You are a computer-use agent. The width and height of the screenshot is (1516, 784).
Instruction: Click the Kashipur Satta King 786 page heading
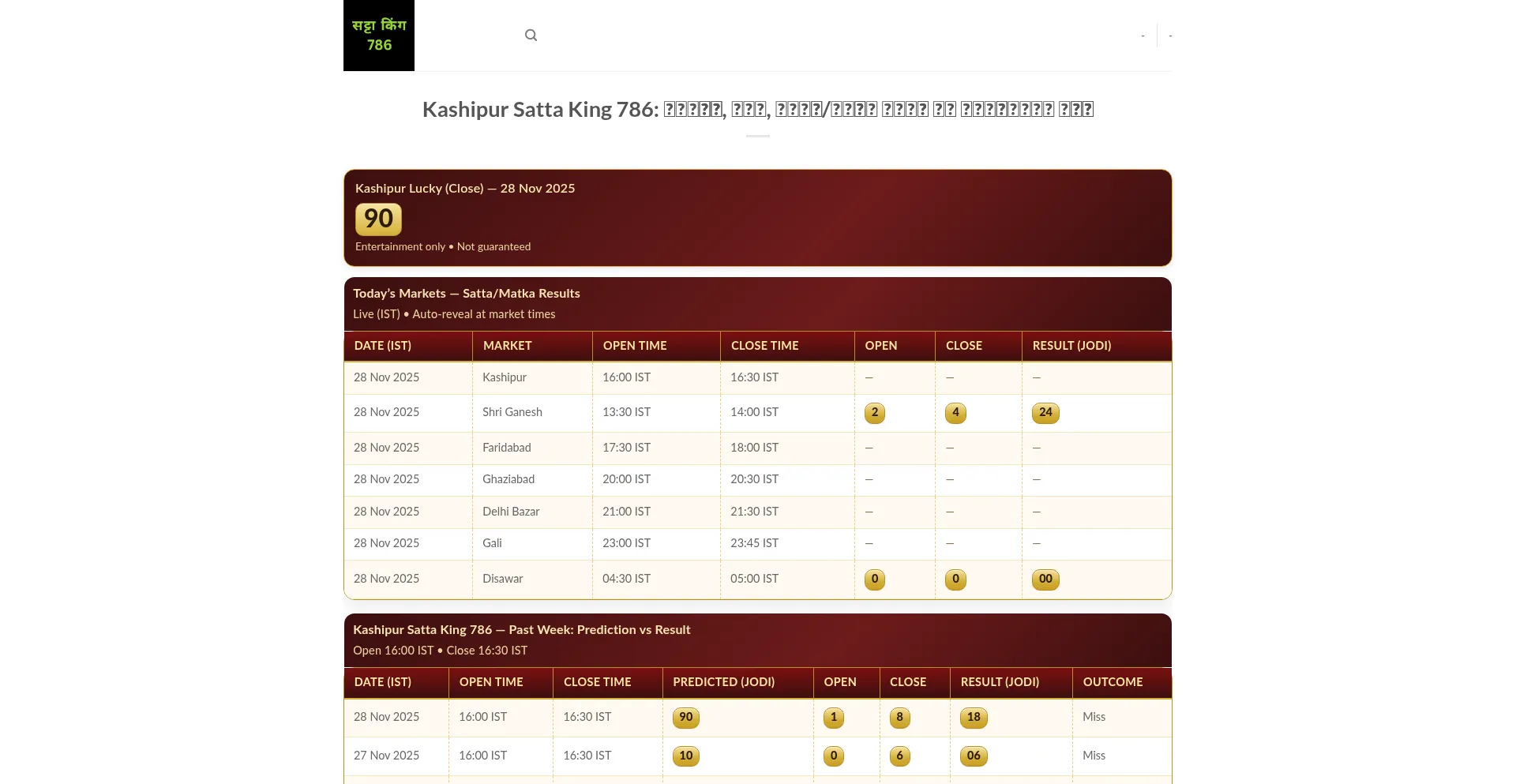pos(757,110)
